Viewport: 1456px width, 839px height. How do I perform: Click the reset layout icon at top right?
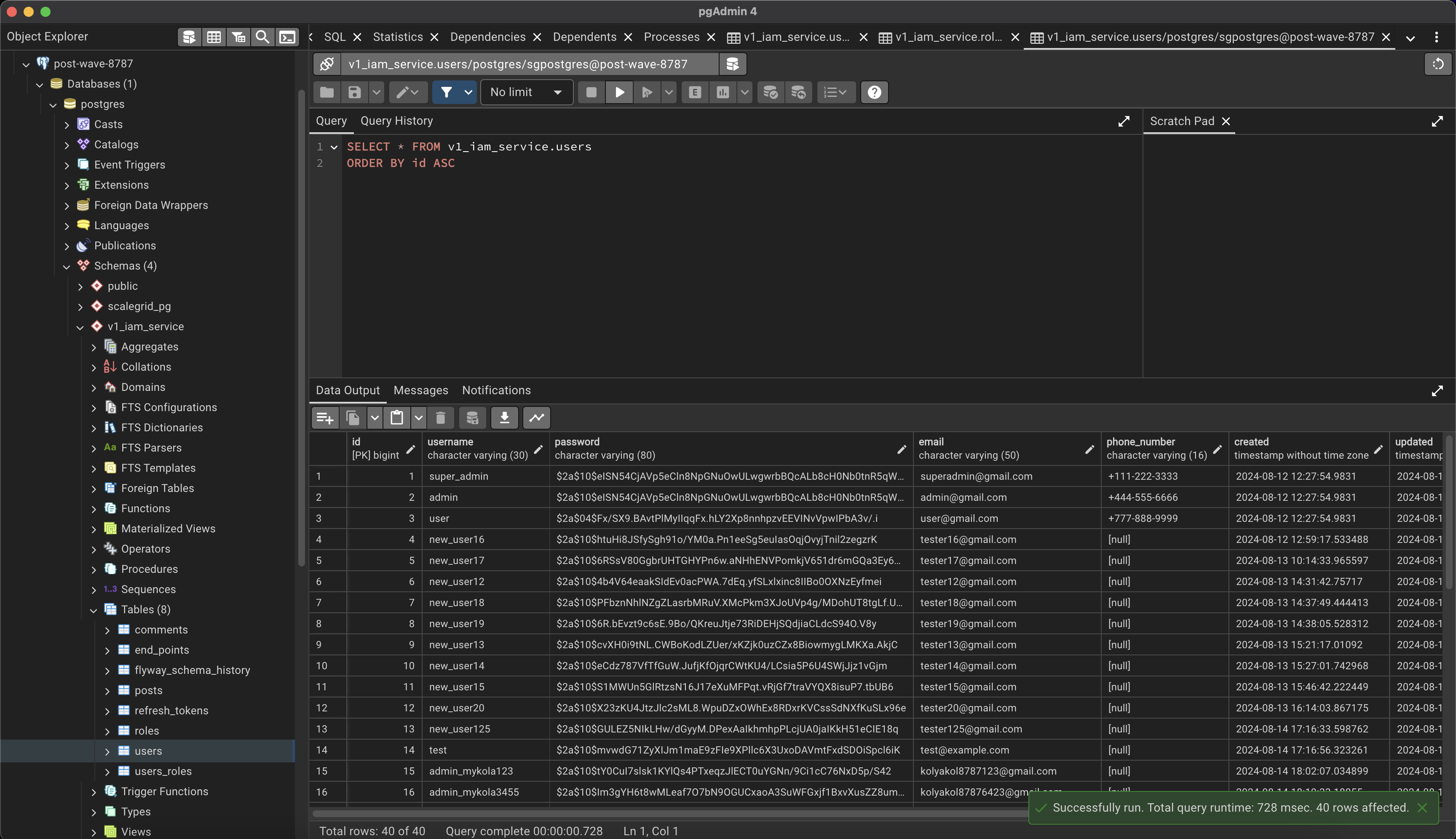coord(1437,64)
